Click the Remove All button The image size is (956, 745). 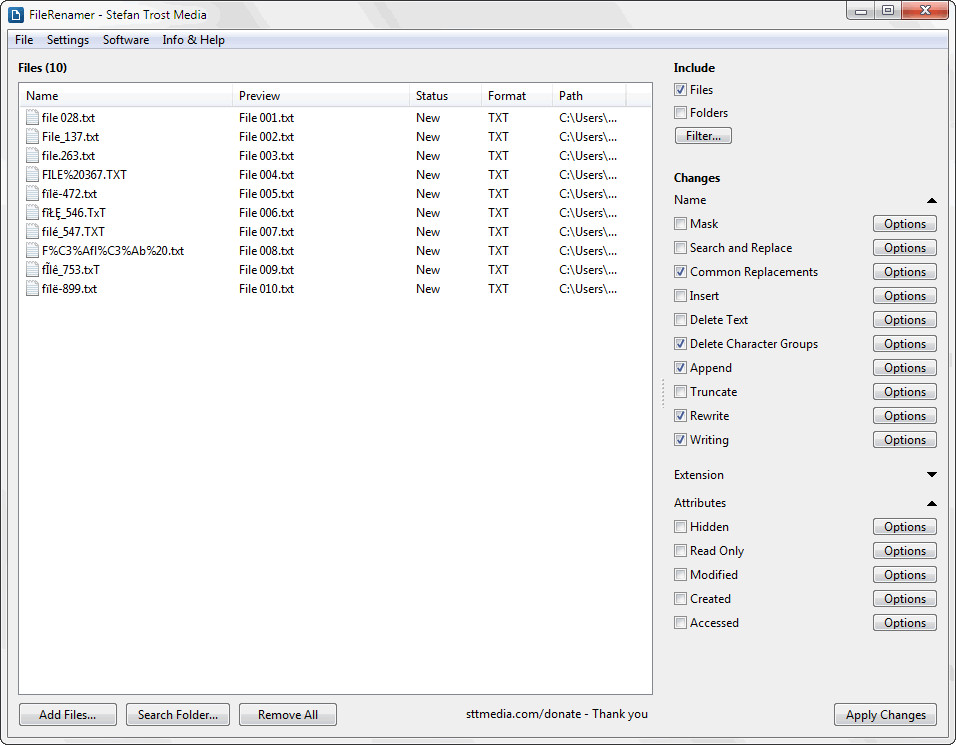[288, 715]
